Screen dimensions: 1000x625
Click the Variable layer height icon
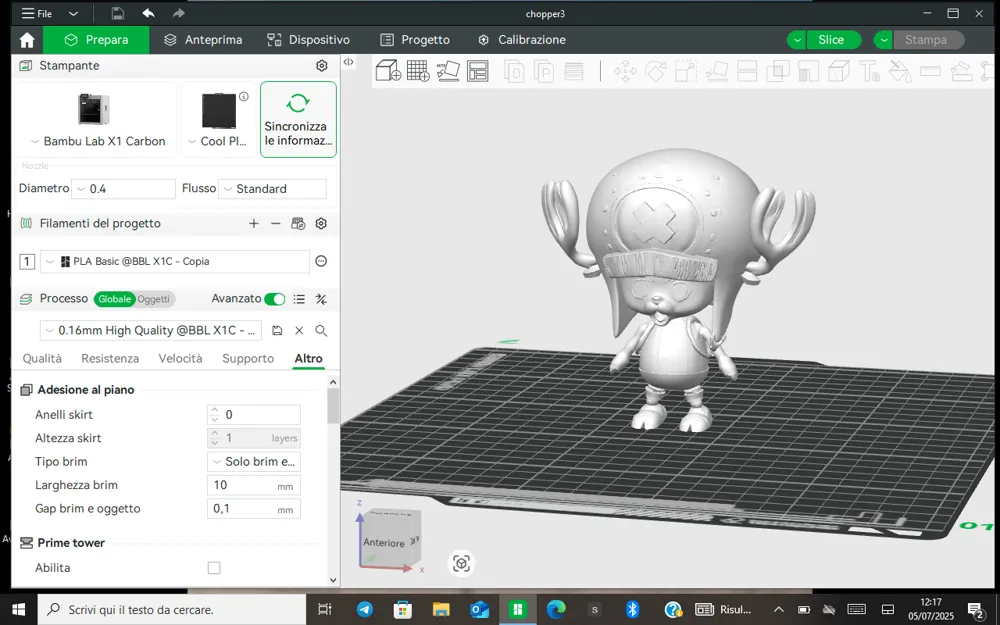574,71
